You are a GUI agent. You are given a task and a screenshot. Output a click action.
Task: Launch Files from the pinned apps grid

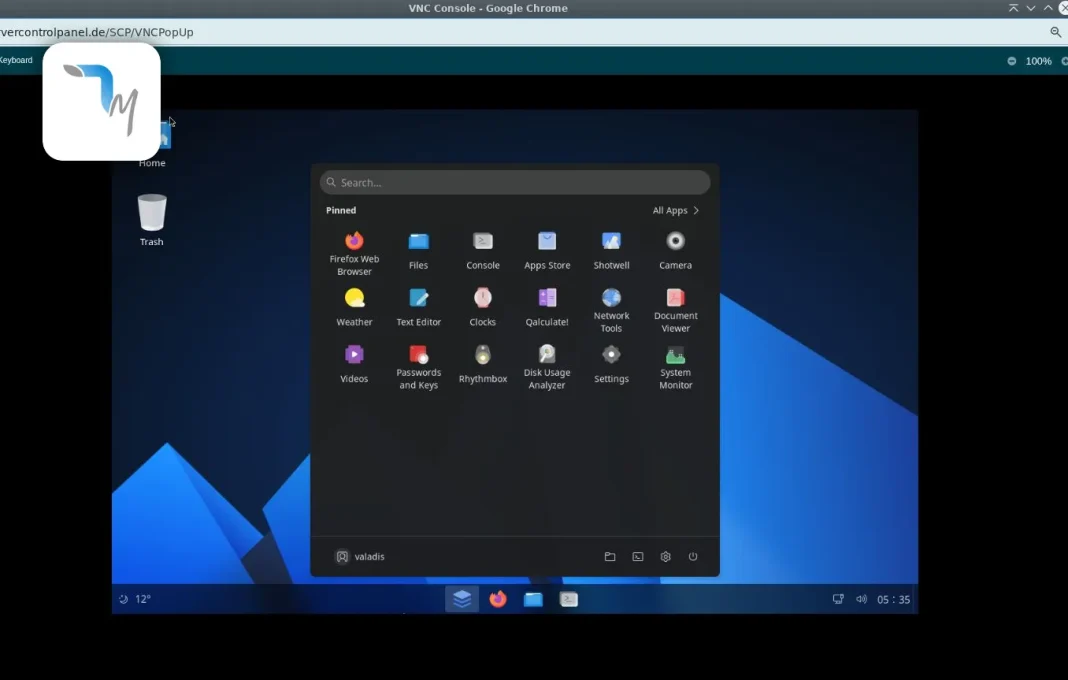coord(418,252)
